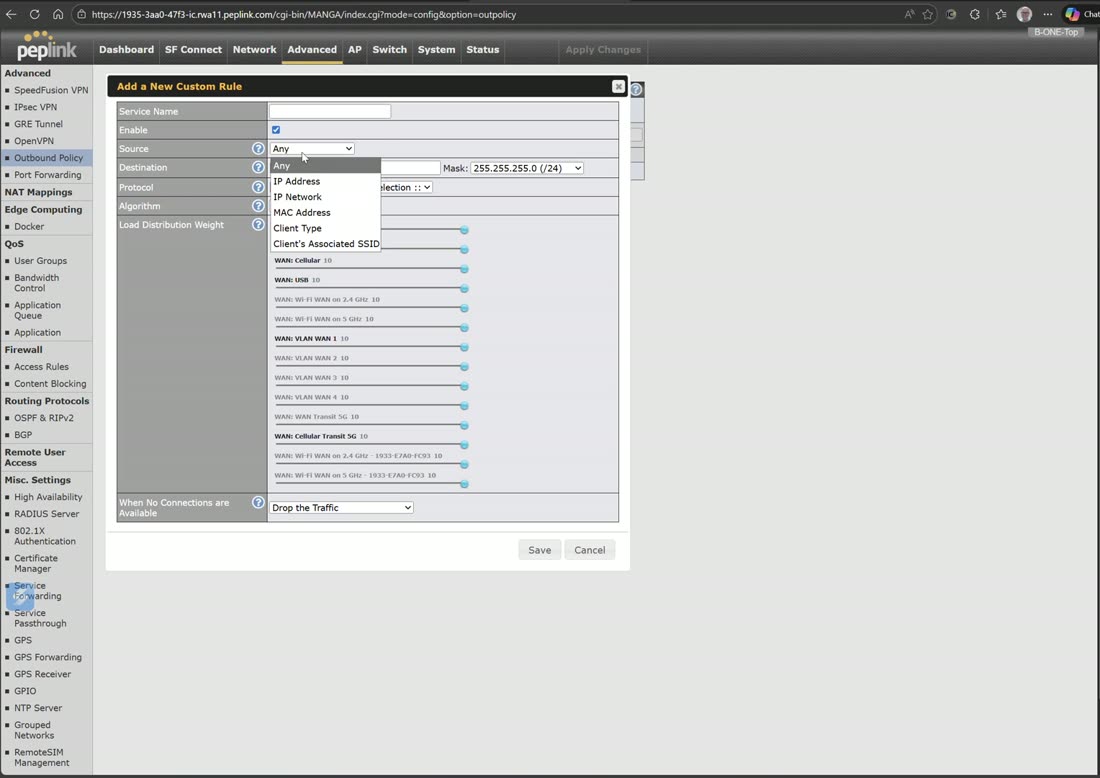Adjust the WAN: VLAN WAN 1 weight slider
1100x778 pixels.
coord(464,347)
